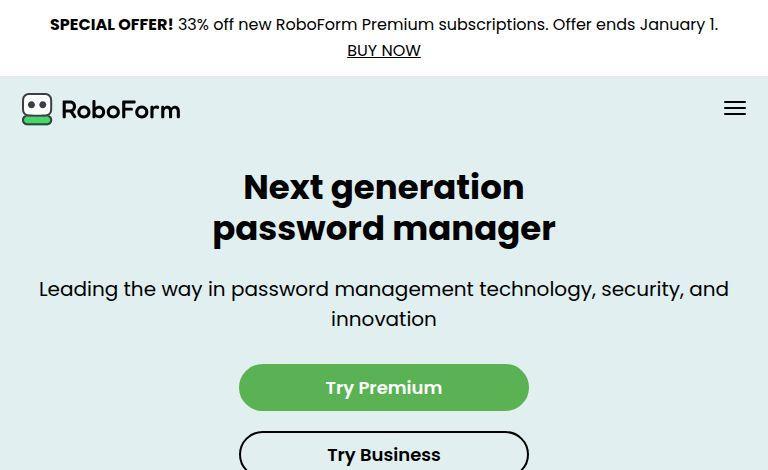Screen dimensions: 768x470
Task: Click the word 'generation' in the headline
Action: point(427,187)
